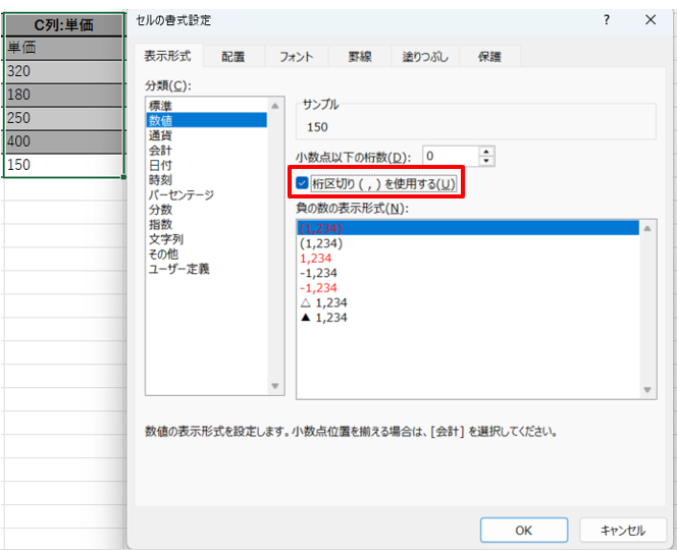Select パーセンテージ from category list
677x551 pixels.
coord(181,195)
